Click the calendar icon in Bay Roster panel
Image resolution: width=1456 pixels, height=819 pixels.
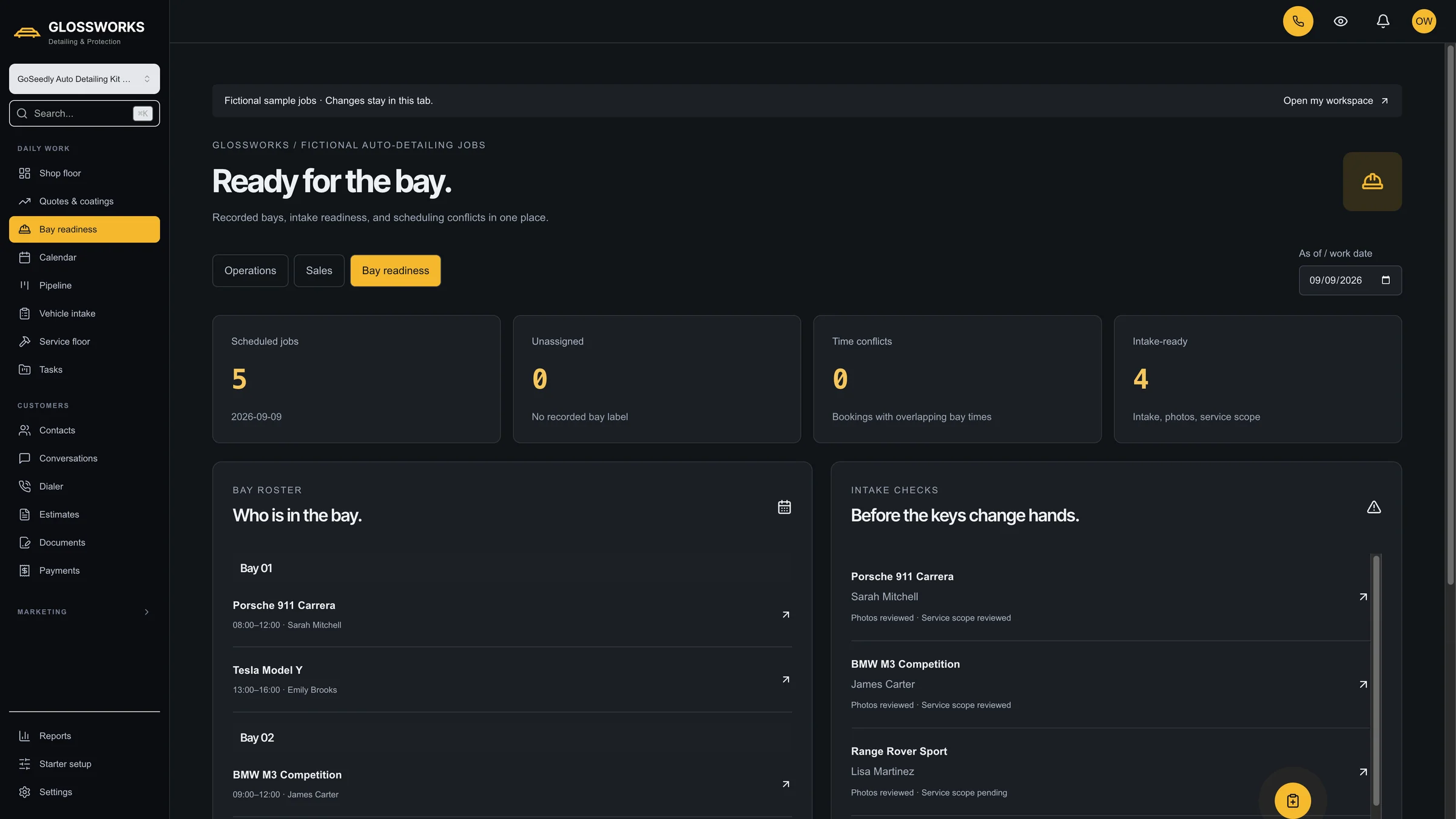(784, 507)
